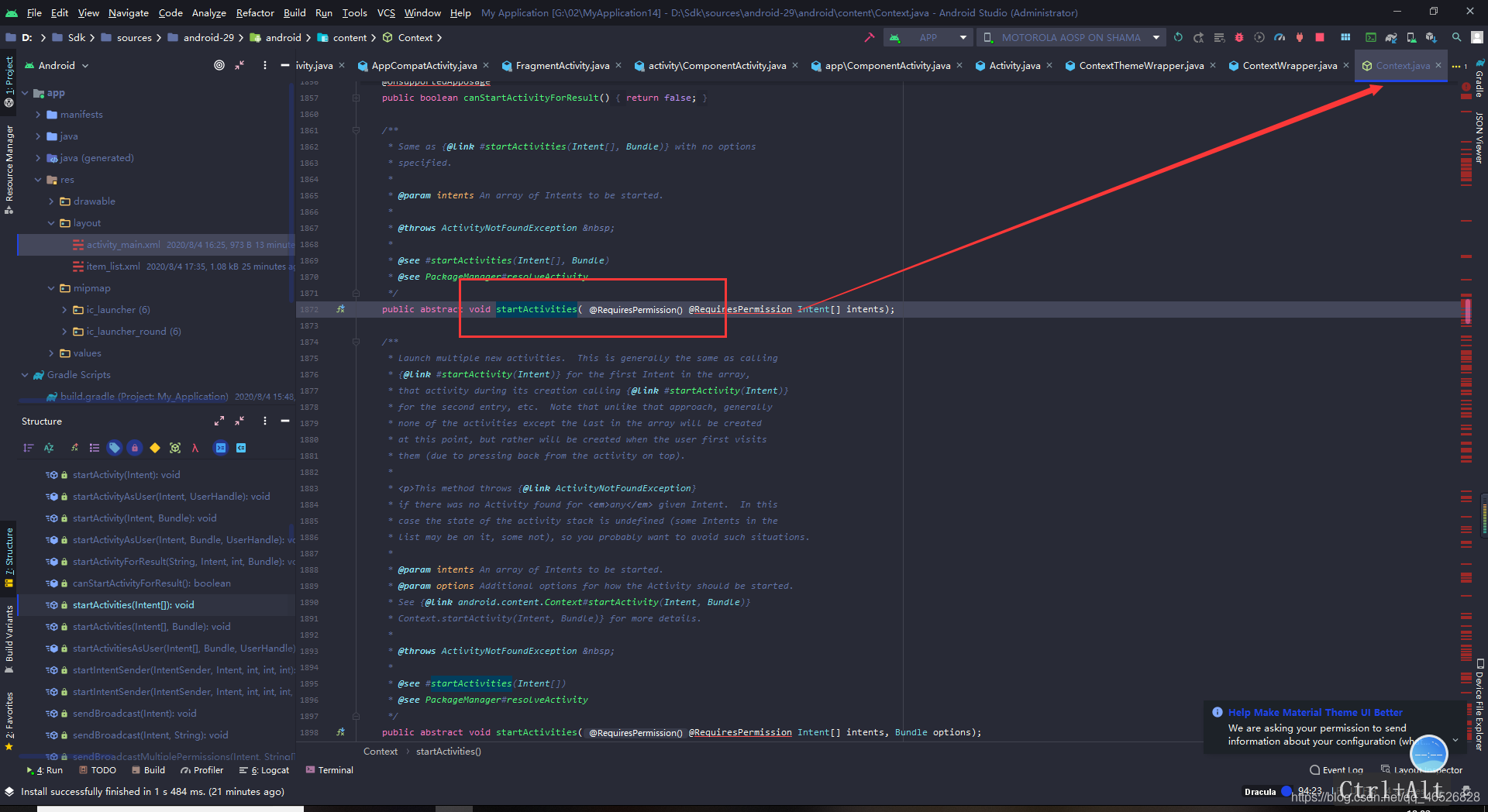Show hidden editor tabs with the dots button
Viewport: 1488px width, 812px height.
click(1460, 66)
